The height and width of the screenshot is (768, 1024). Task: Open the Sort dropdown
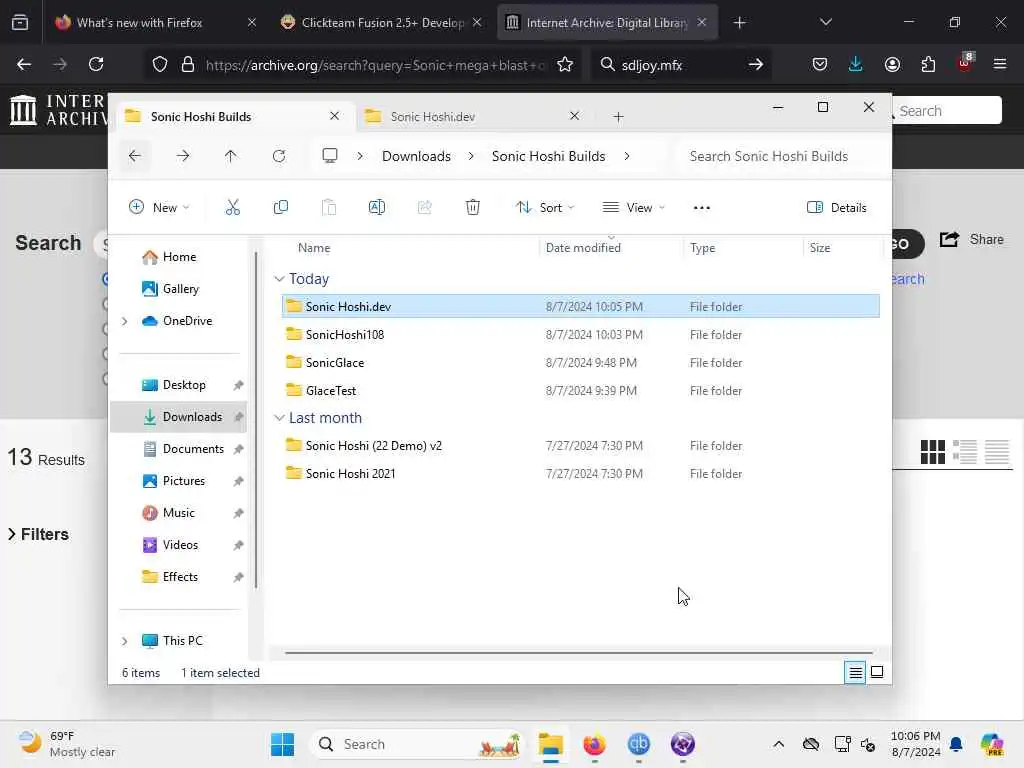pyautogui.click(x=545, y=208)
